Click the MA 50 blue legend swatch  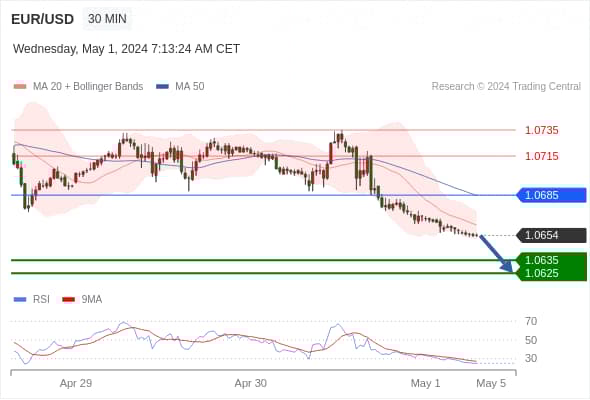162,87
